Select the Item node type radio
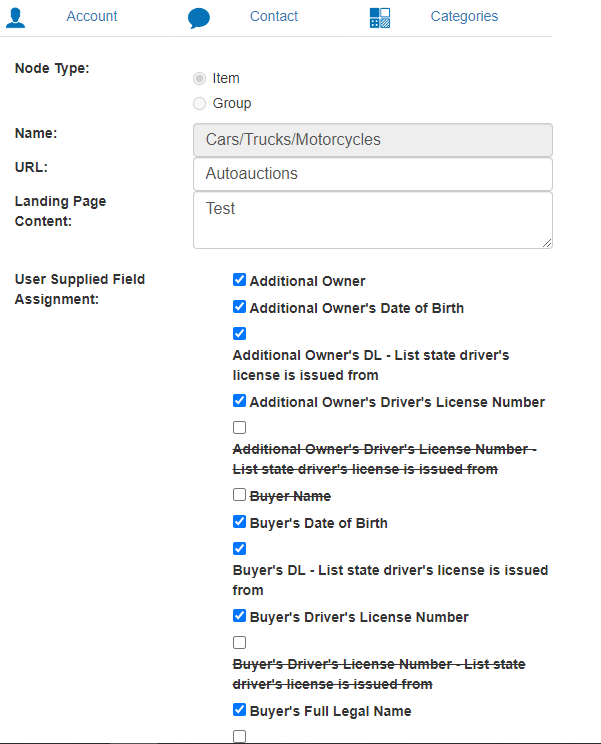The width and height of the screenshot is (601, 744). pos(200,78)
